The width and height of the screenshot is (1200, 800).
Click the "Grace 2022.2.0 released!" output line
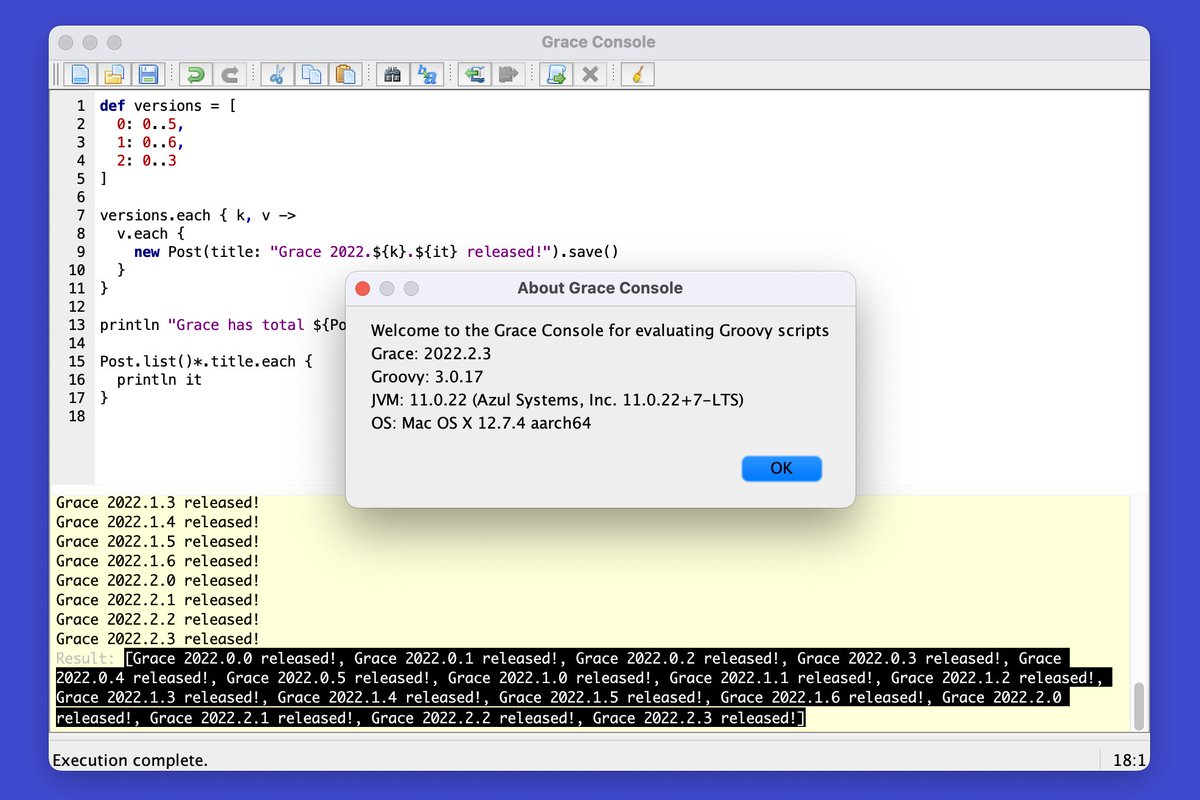[x=158, y=580]
